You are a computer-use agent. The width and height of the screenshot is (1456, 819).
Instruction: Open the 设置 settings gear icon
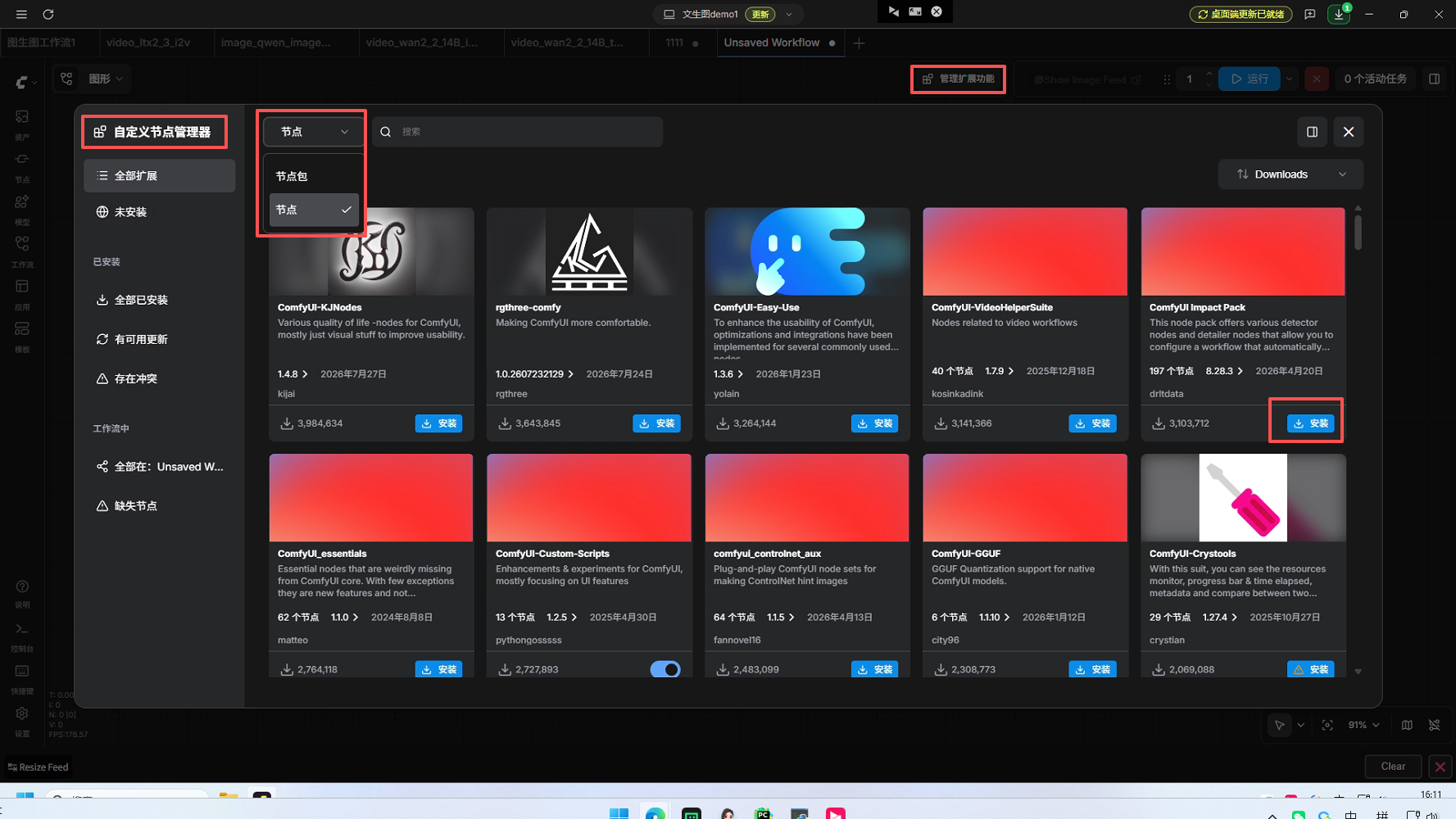[x=22, y=720]
